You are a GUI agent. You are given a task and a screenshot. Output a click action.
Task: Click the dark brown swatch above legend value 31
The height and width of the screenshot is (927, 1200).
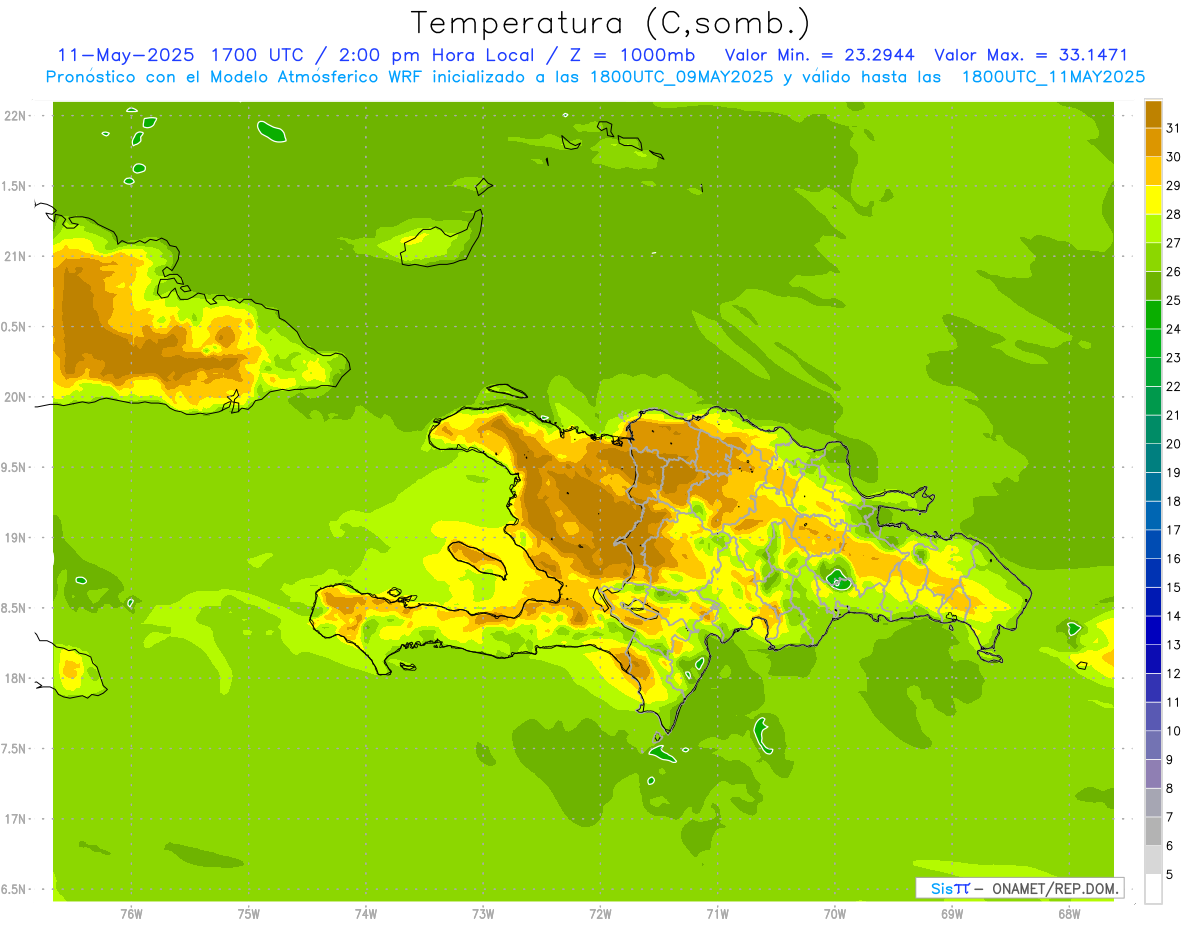1153,114
